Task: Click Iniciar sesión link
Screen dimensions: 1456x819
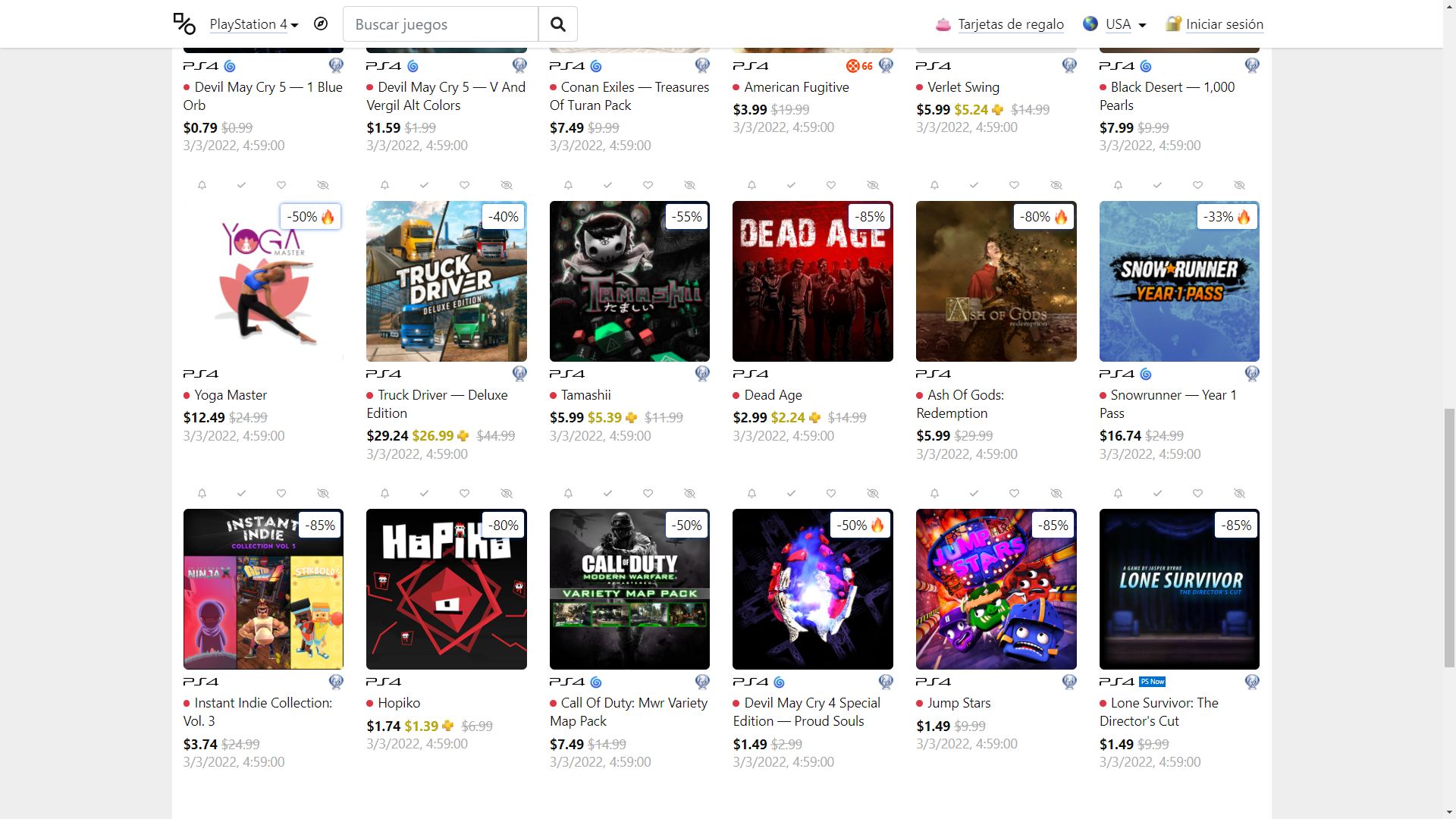Action: click(1225, 24)
